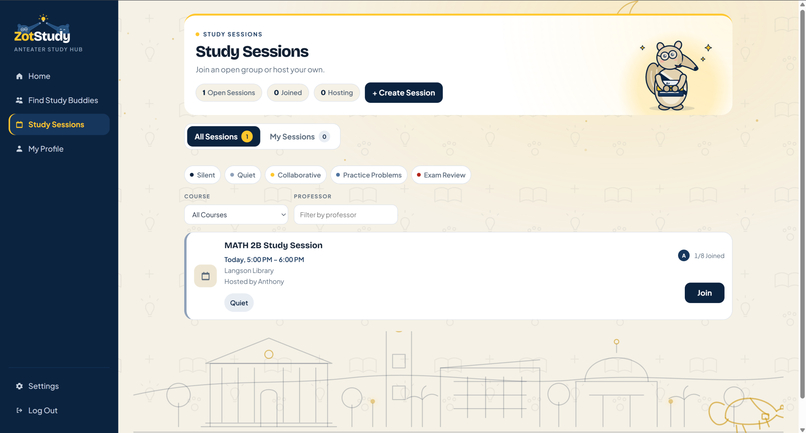Click 'Today, 5:00 PM – 6:00 PM' text
This screenshot has width=806, height=433.
[264, 260]
